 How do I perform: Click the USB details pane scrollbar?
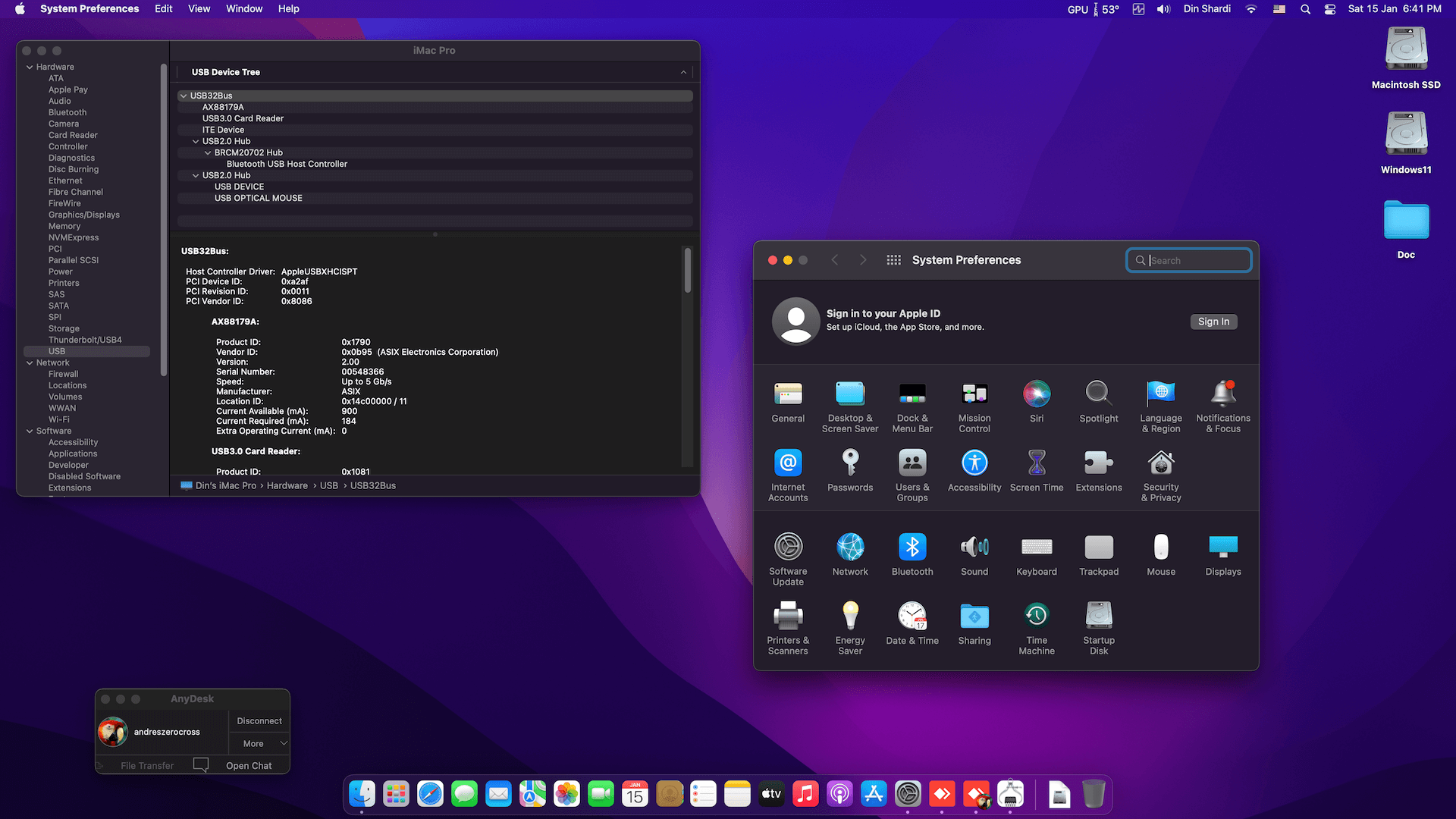(x=687, y=270)
